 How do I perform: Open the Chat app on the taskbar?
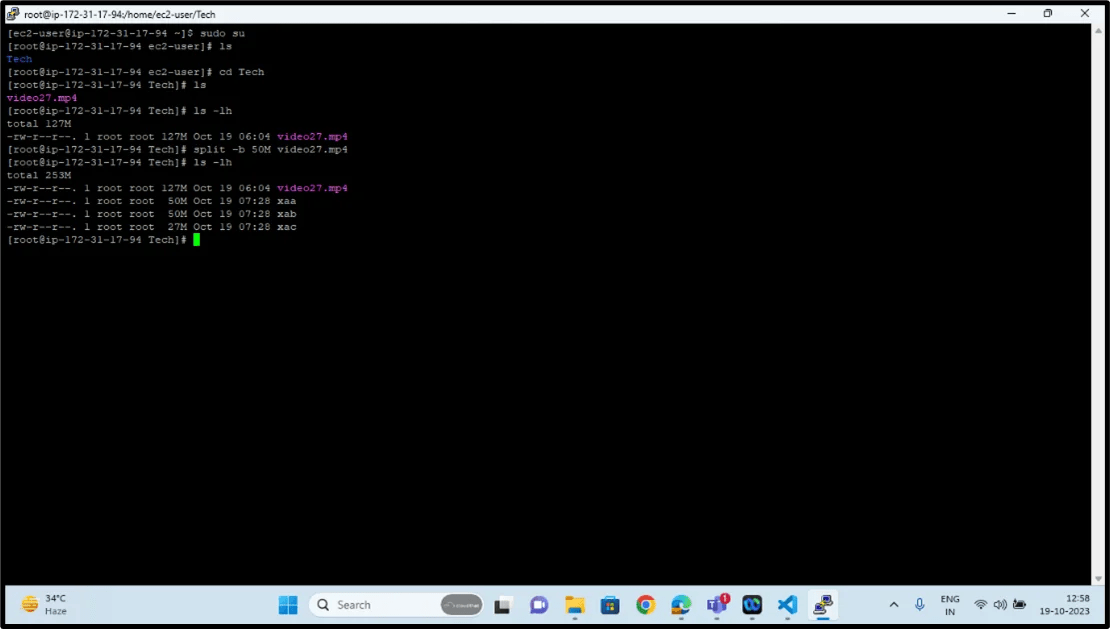(x=539, y=605)
